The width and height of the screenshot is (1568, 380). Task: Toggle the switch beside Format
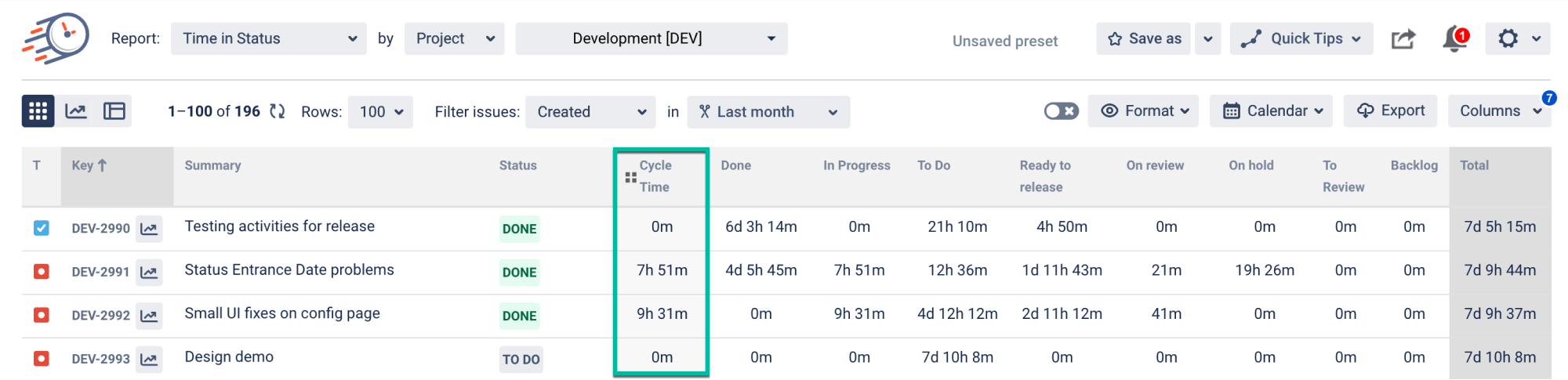click(x=1062, y=111)
